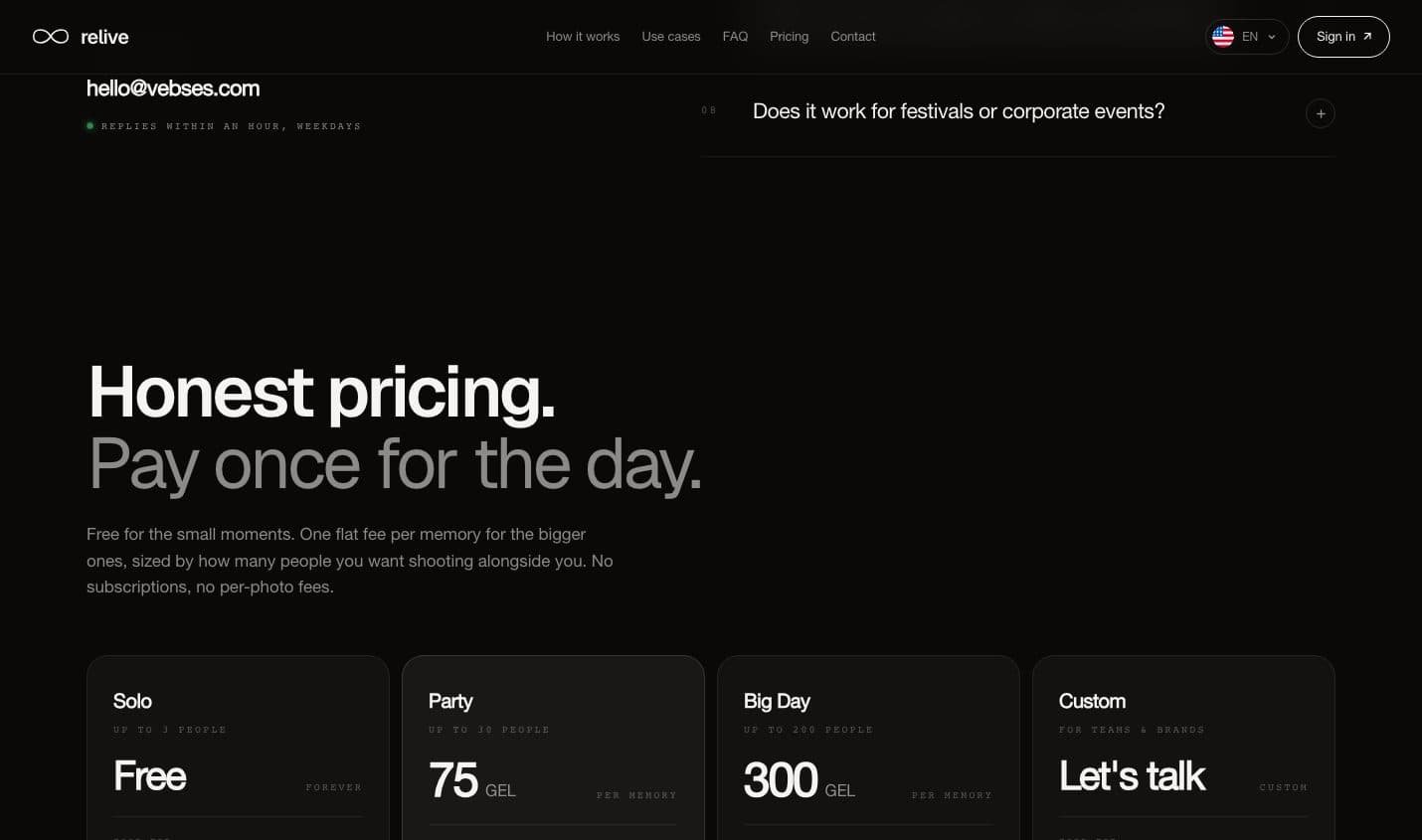
Task: Click the relive infinity logo icon
Action: 51,37
